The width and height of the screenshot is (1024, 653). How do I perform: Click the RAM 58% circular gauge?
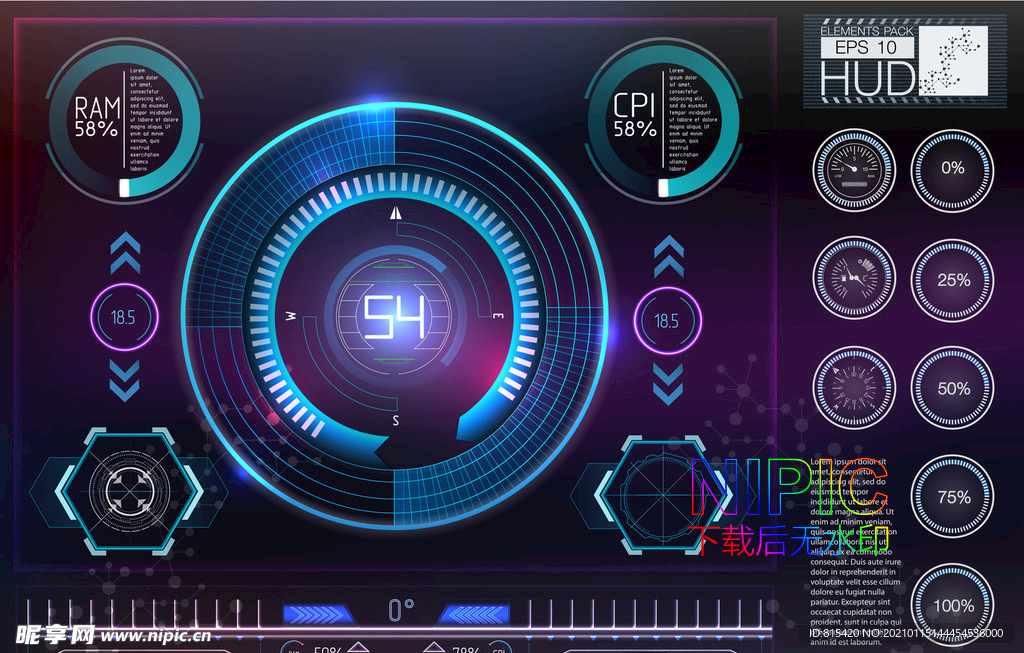click(124, 121)
